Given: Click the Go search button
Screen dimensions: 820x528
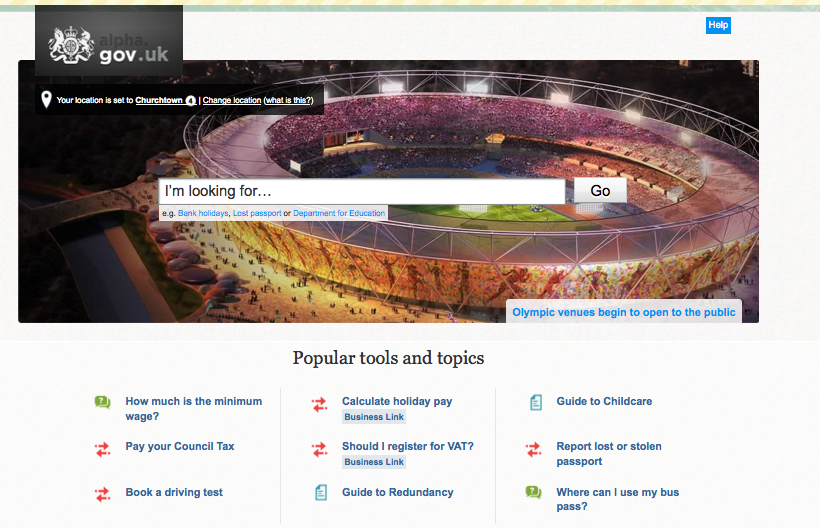Looking at the screenshot, I should tap(600, 191).
